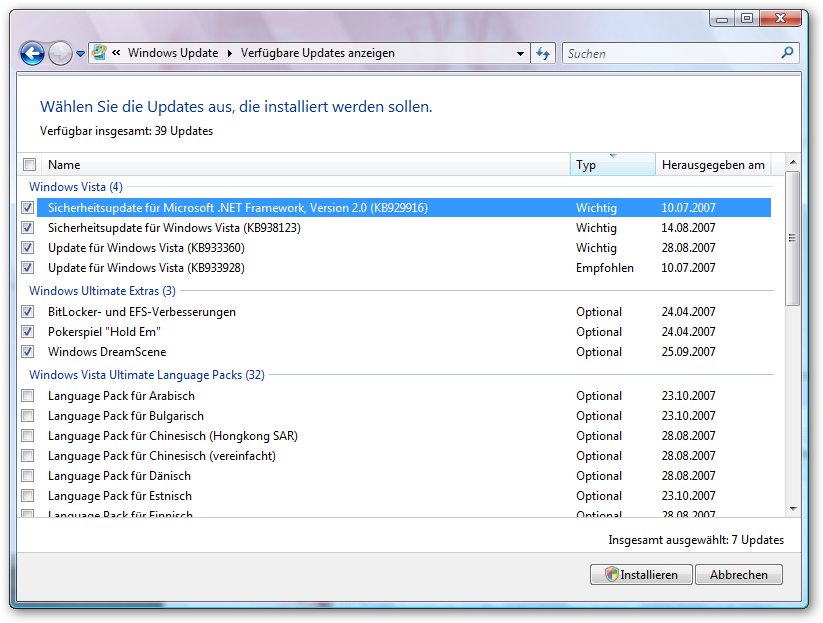823x623 pixels.
Task: Click the Windows Update address bar icon
Action: coord(99,52)
